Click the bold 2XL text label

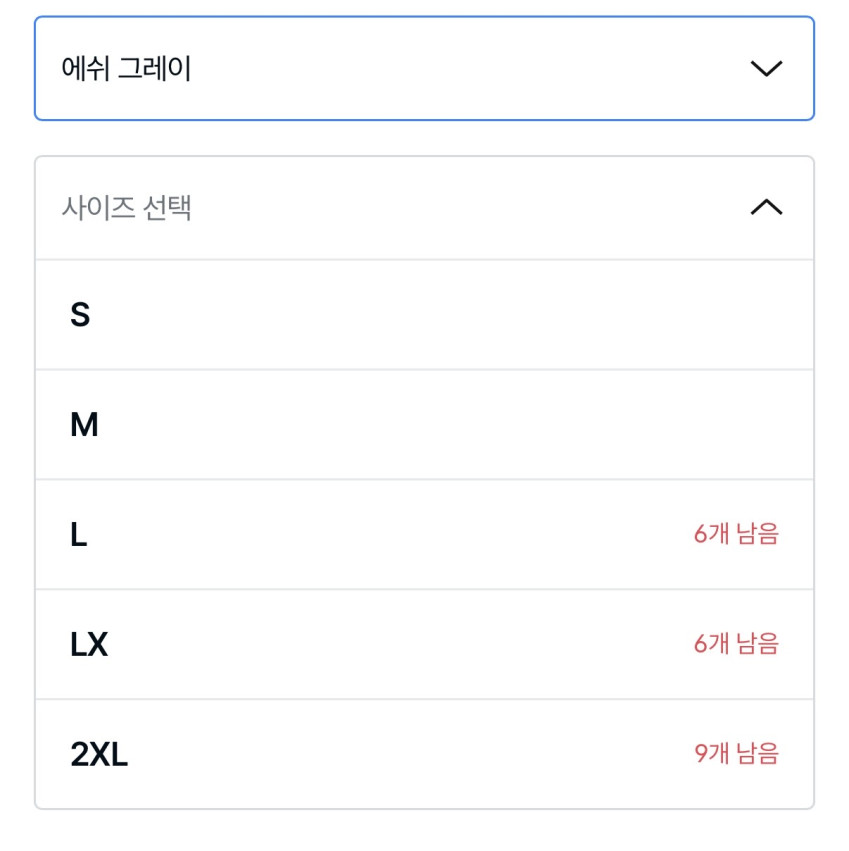pyautogui.click(x=99, y=755)
